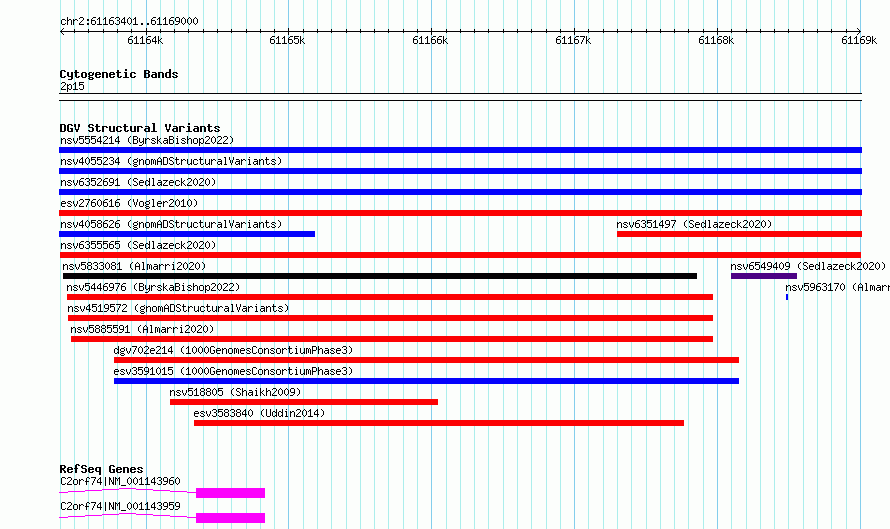Click the nsv5963170 label
Screen dimensions: 890x529
click(x=837, y=287)
